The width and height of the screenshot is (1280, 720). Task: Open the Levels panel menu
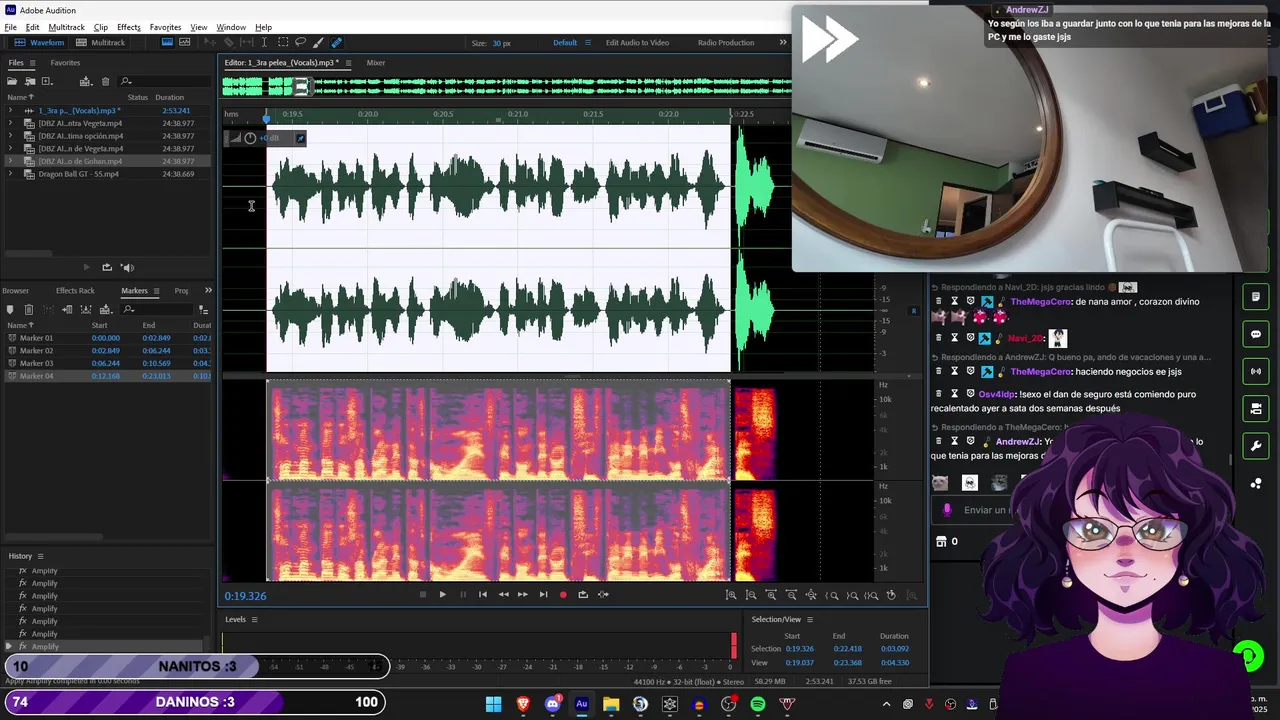click(x=254, y=619)
